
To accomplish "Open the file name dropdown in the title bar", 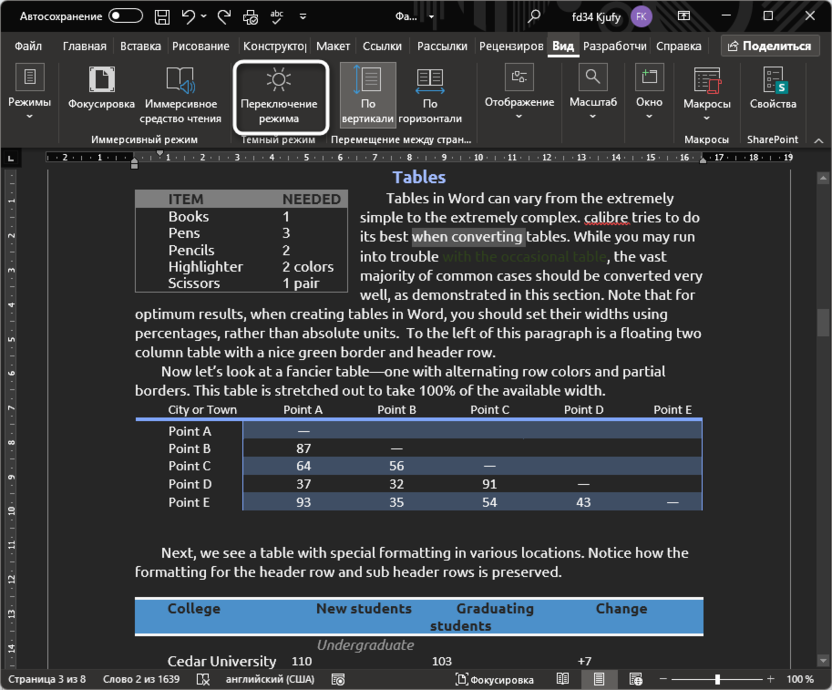I will (431, 16).
